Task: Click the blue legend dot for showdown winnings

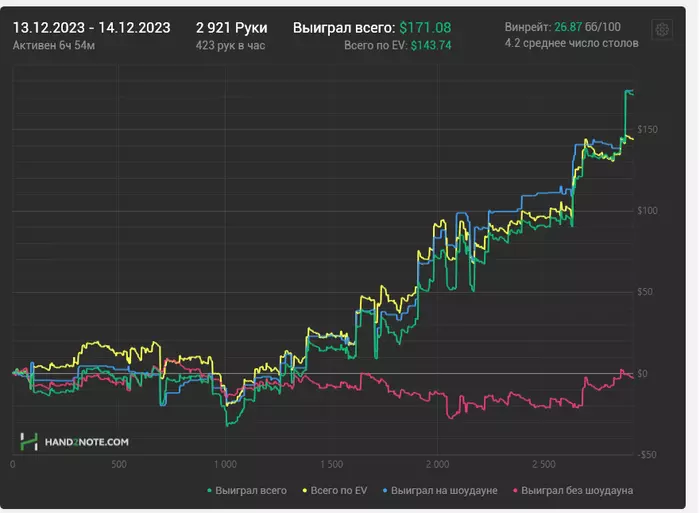Action: (385, 491)
